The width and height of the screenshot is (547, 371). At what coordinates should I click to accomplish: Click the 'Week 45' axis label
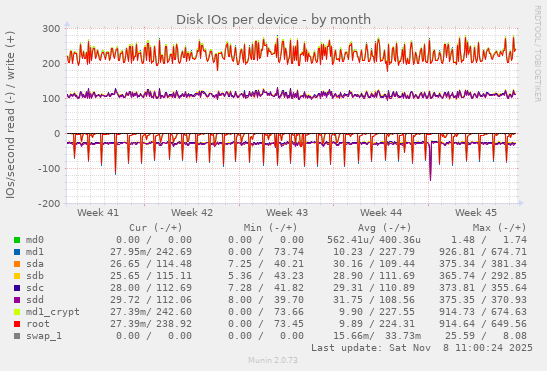[x=476, y=213]
